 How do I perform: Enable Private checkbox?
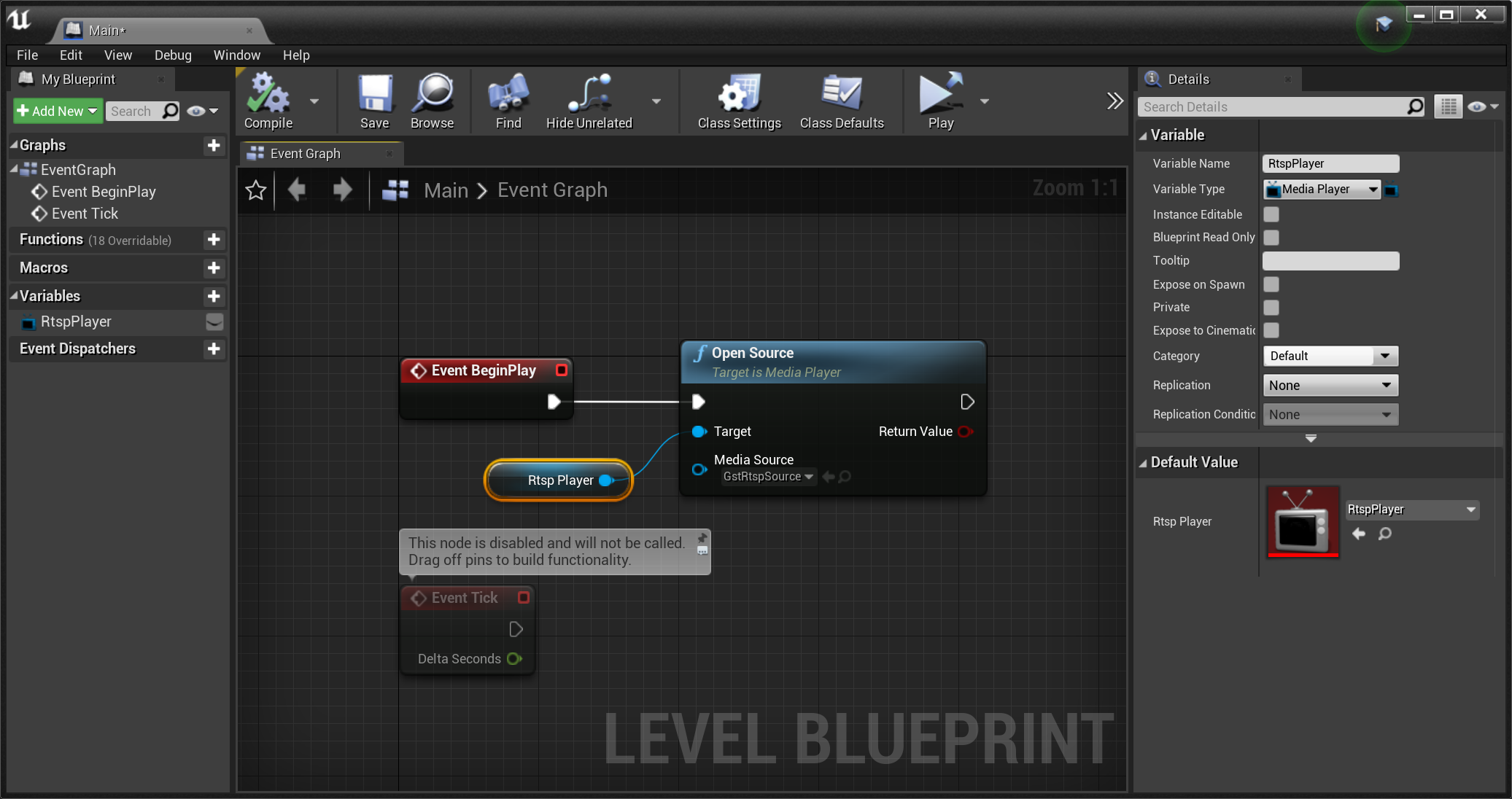[x=1271, y=308]
